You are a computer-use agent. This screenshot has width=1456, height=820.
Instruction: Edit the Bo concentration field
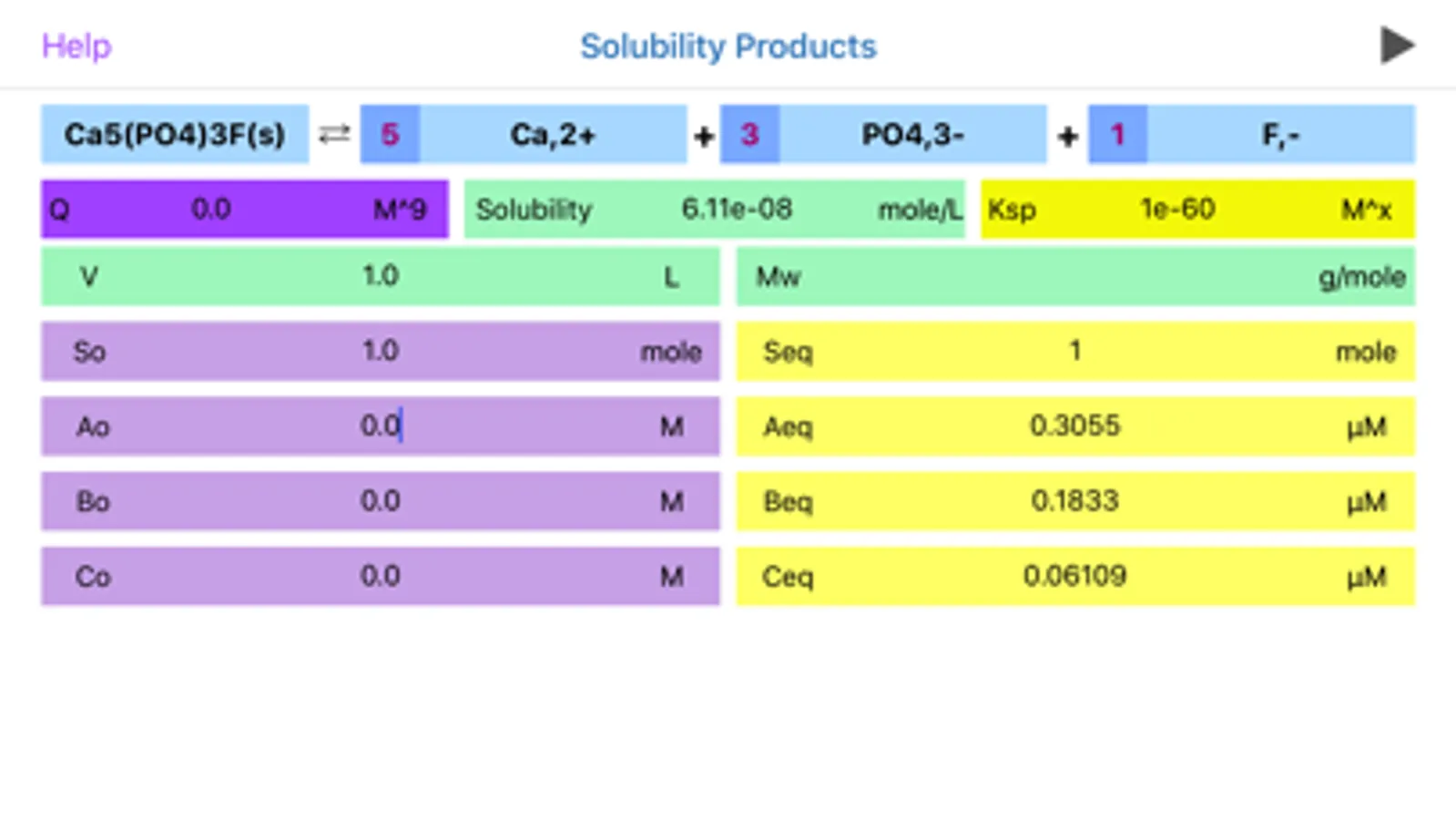(380, 500)
